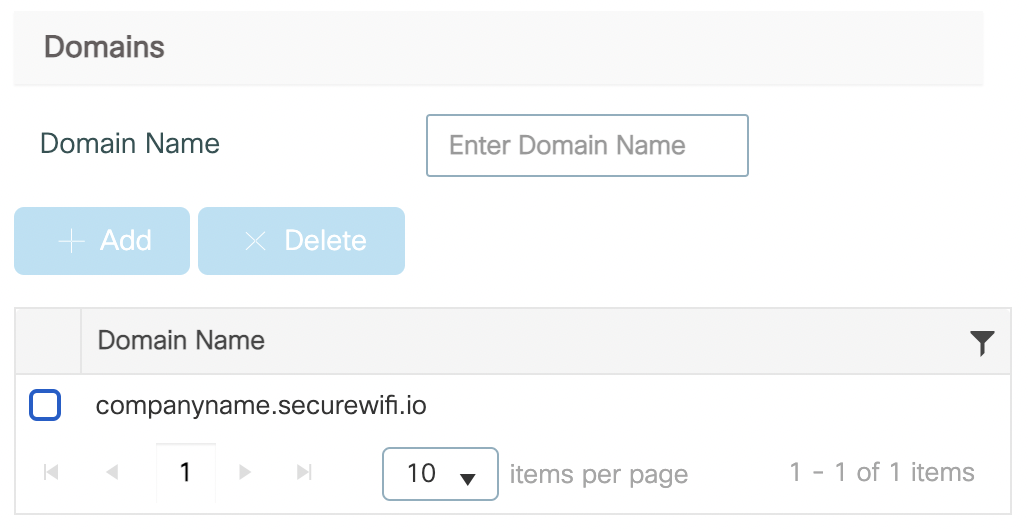1028x530 pixels.
Task: Click the Domain Name form label
Action: tap(130, 144)
